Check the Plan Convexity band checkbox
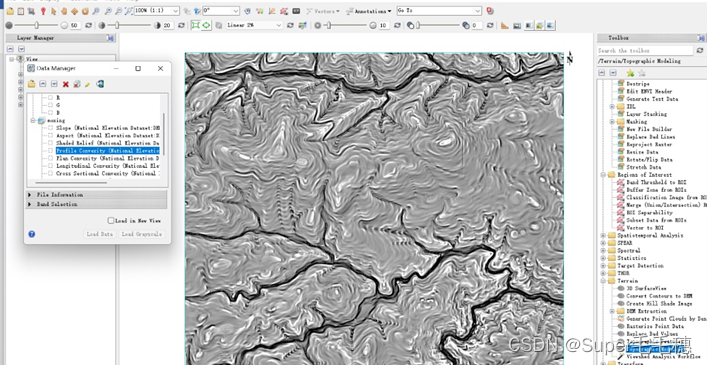Viewport: 707px width, 365px height. click(50, 158)
